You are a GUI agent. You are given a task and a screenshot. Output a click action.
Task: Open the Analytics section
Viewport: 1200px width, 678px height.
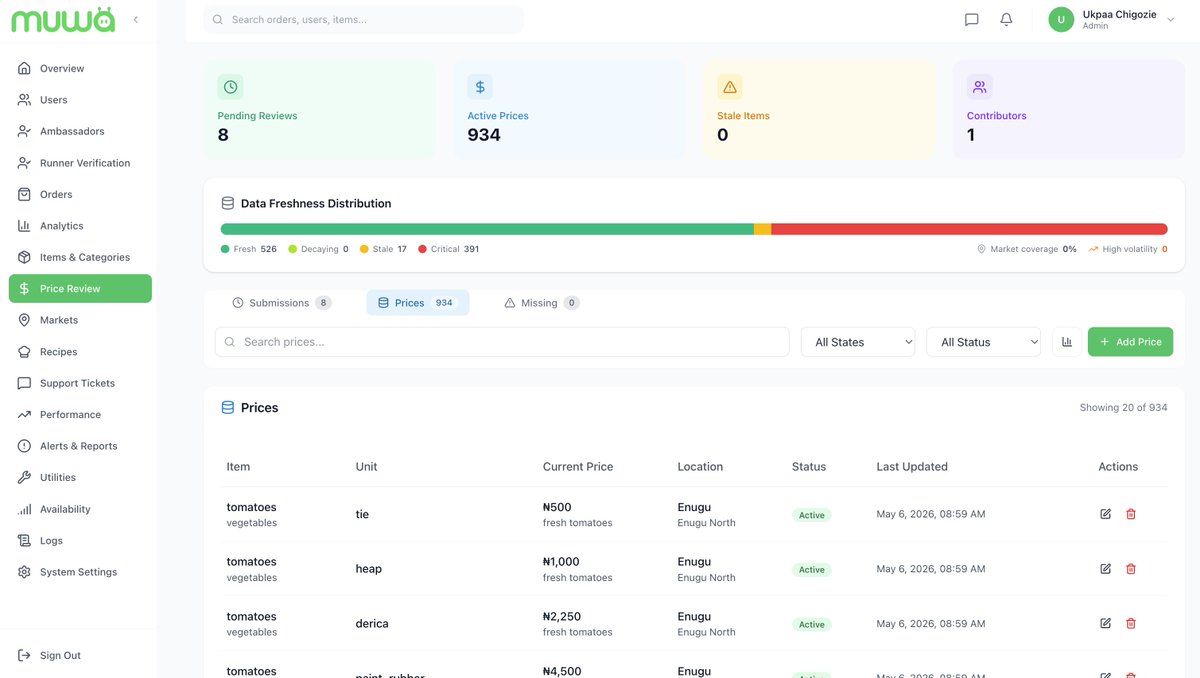[80, 226]
